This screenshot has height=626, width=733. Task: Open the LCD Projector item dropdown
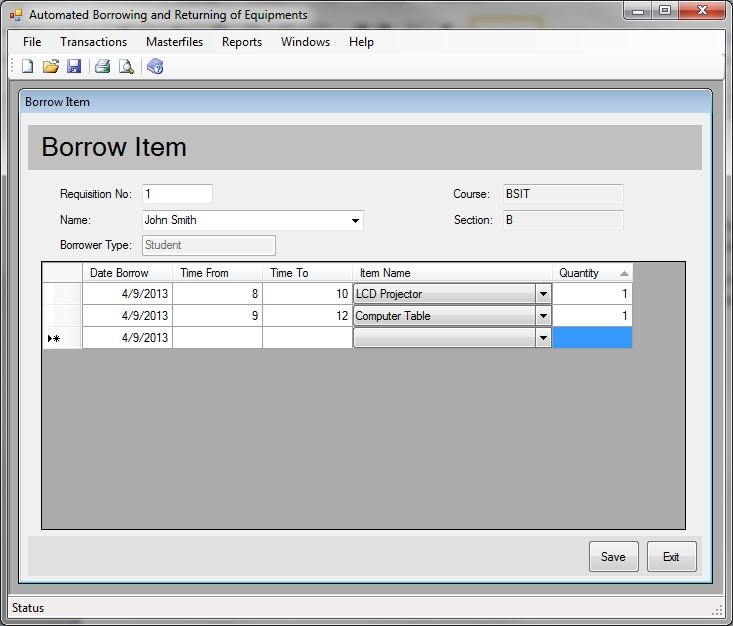click(x=543, y=294)
